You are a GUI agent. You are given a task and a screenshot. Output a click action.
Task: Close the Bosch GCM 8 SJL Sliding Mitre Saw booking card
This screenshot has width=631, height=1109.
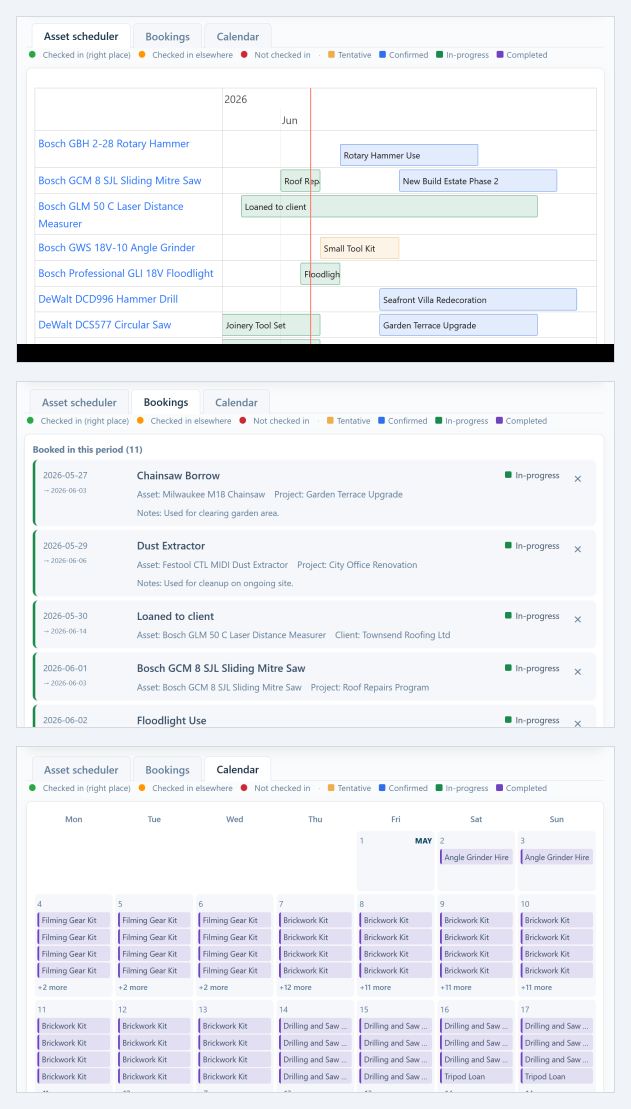point(577,671)
